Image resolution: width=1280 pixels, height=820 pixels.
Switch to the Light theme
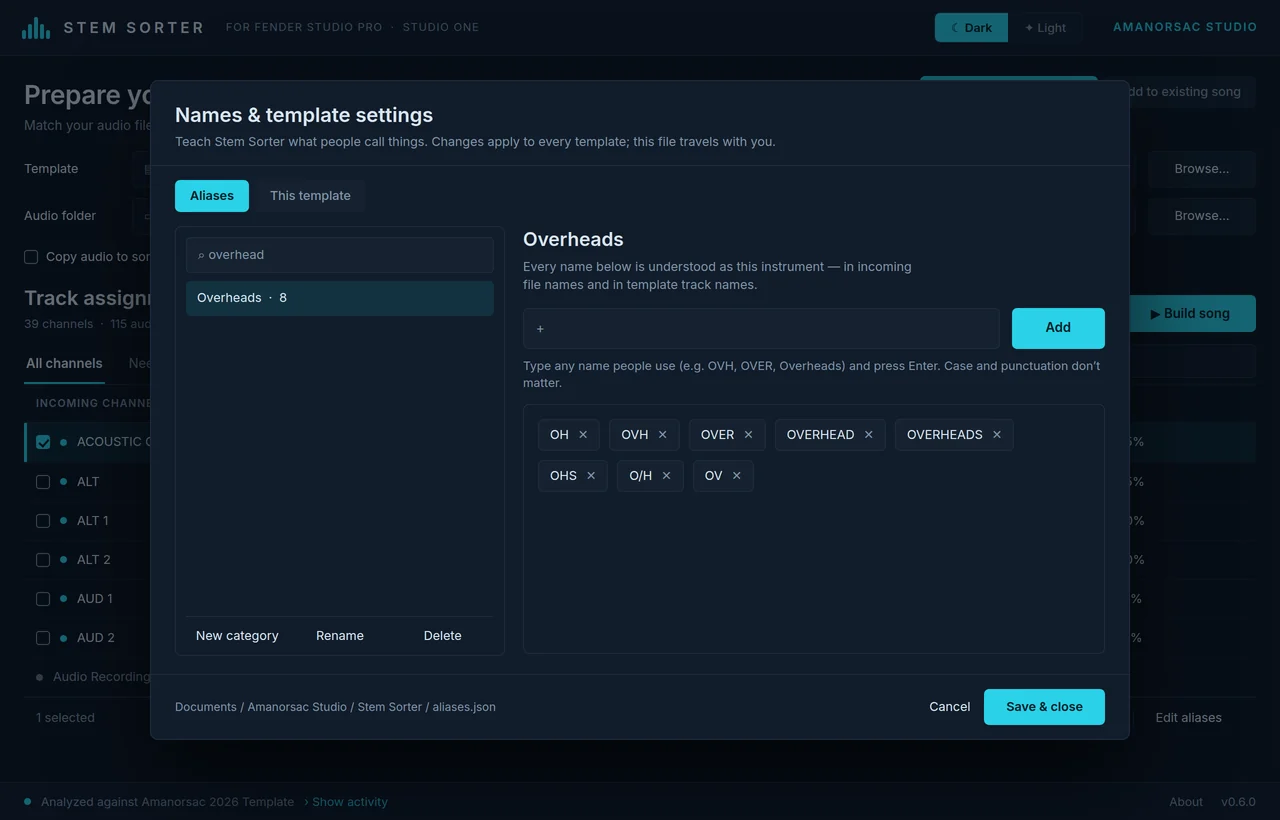(x=1045, y=28)
